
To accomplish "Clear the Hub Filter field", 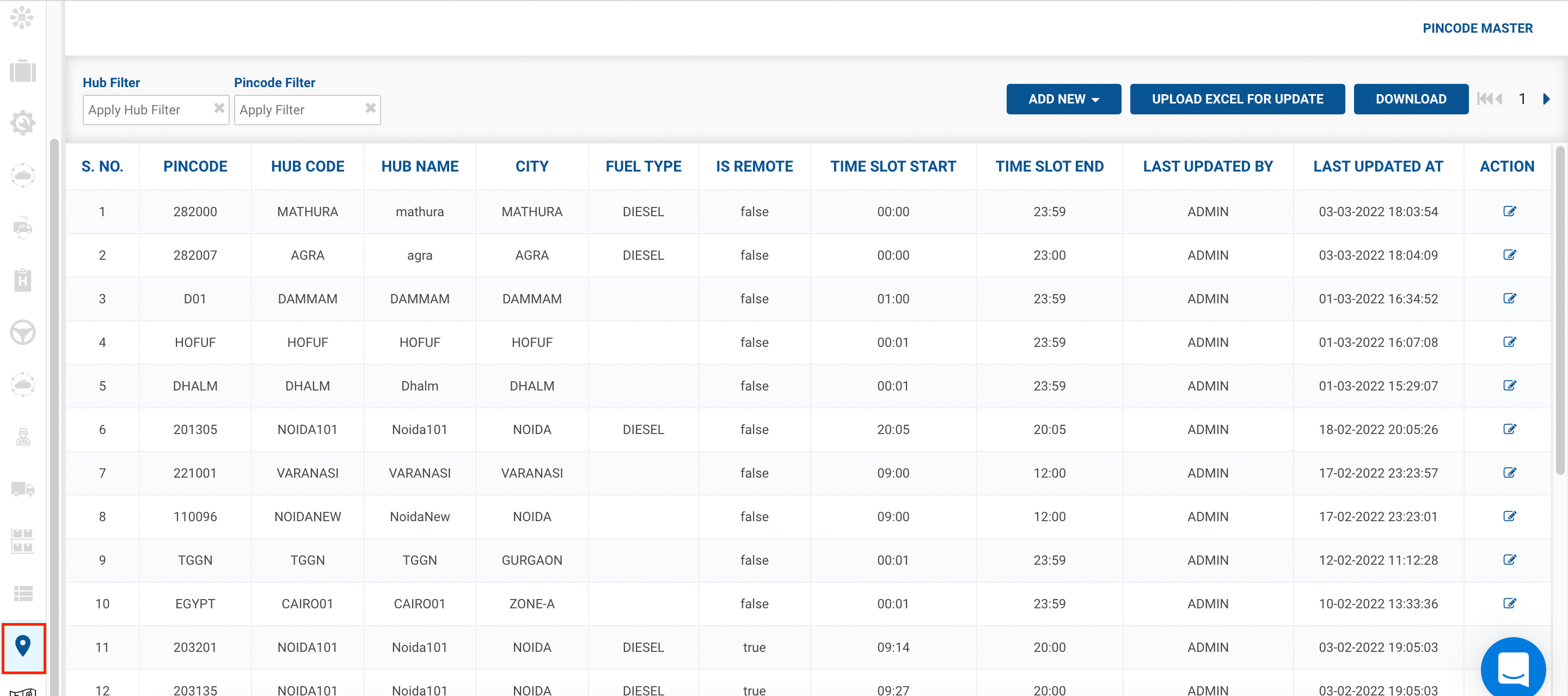I will pos(219,108).
